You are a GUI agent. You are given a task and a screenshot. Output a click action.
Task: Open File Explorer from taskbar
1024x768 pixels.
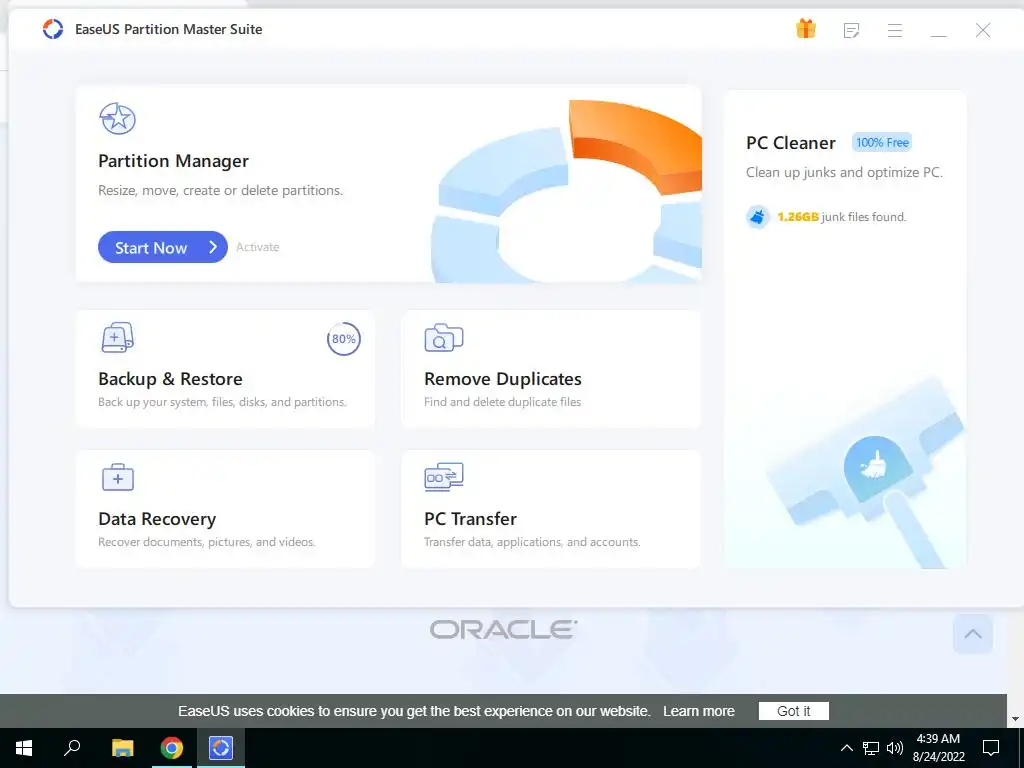click(122, 748)
